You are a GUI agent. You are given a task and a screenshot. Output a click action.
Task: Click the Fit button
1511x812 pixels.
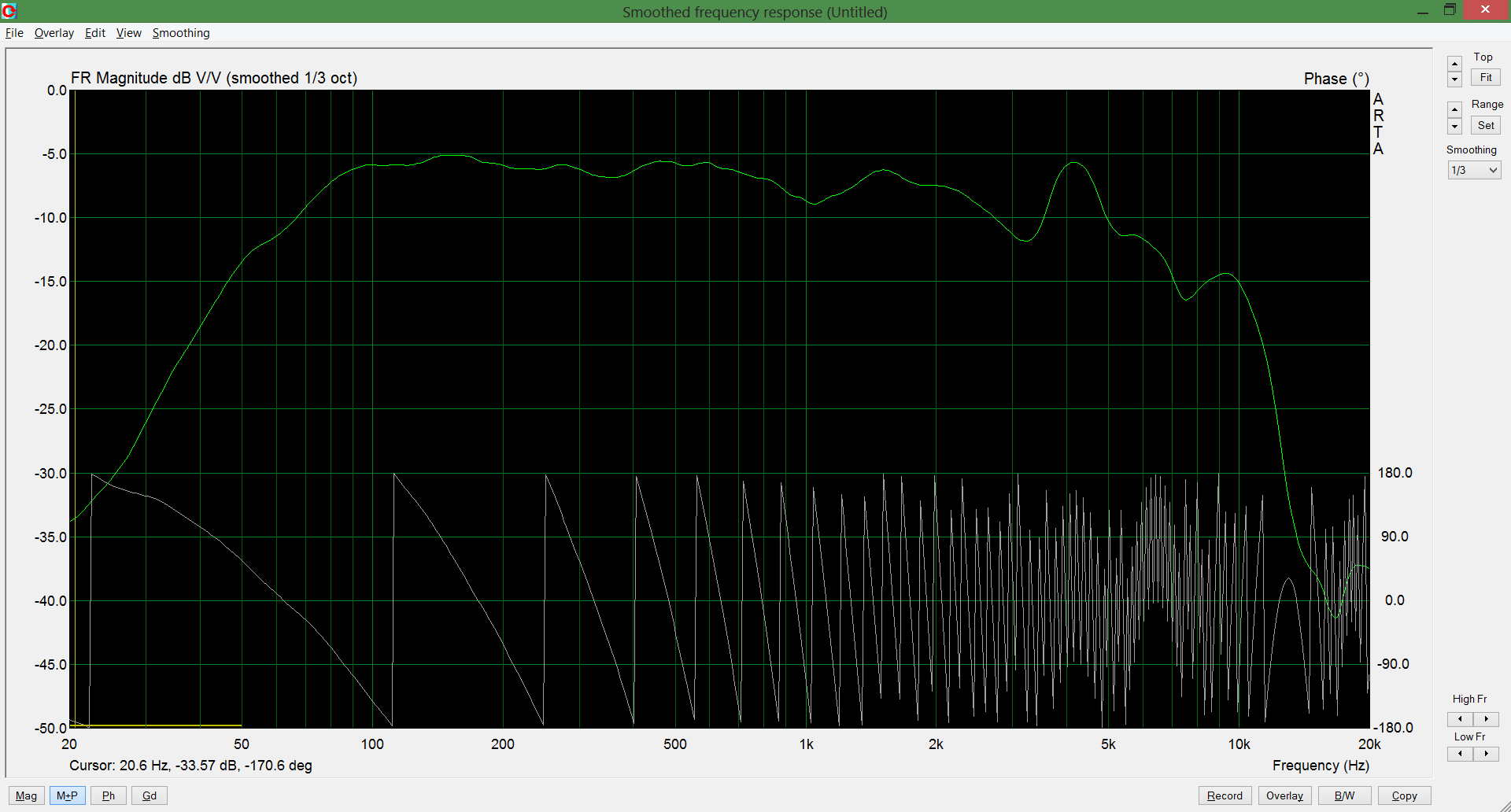pyautogui.click(x=1486, y=78)
